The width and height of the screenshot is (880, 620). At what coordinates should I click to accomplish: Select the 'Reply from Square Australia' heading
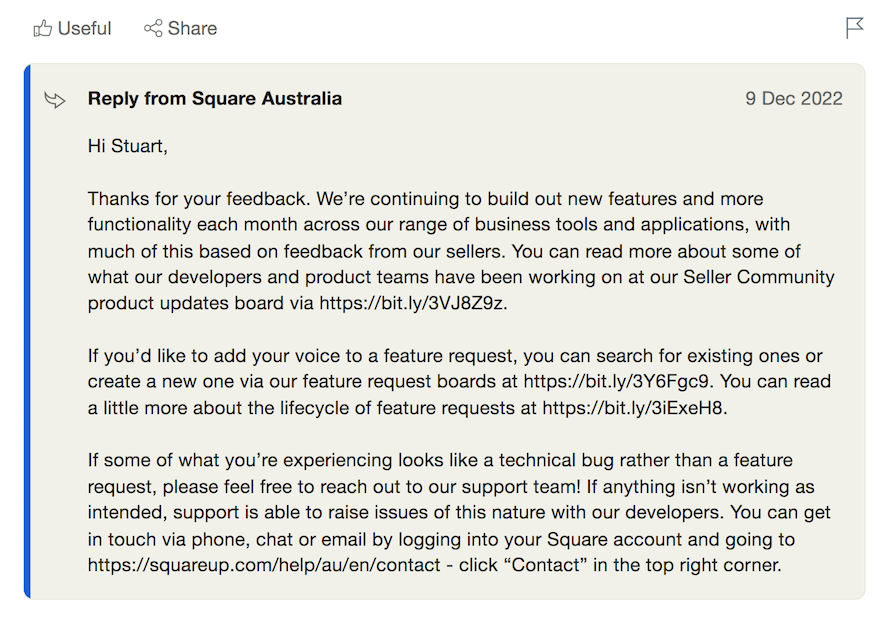(215, 98)
